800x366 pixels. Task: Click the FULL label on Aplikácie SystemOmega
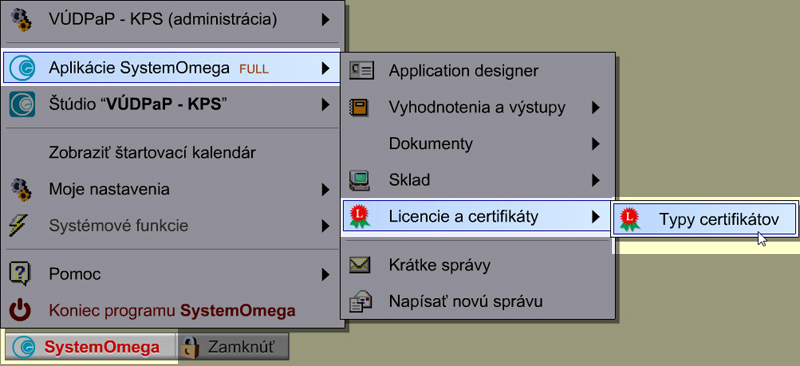(254, 69)
